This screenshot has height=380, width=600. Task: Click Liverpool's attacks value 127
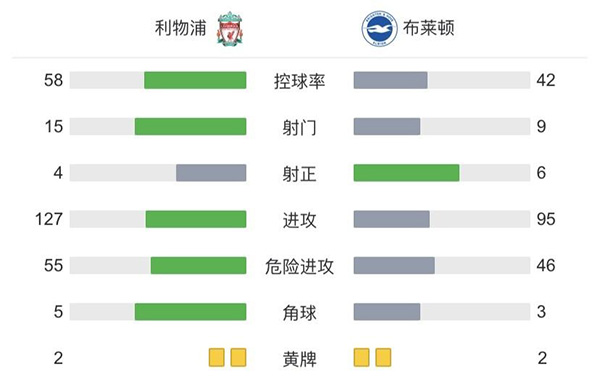[49, 219]
